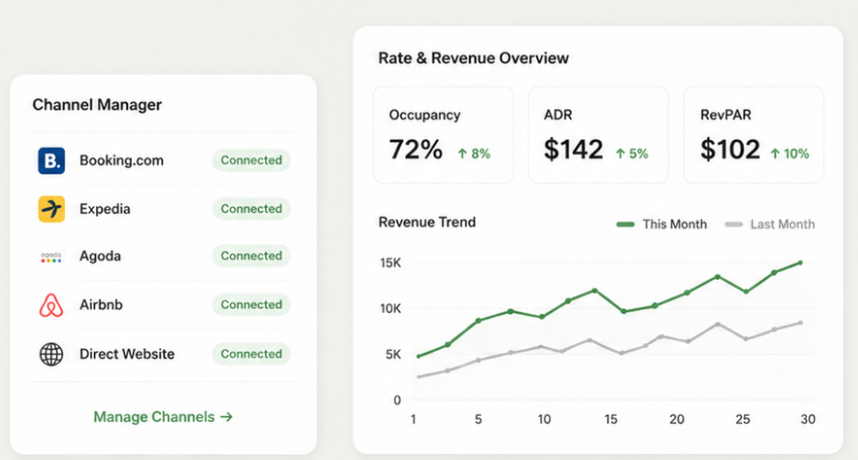Click the RevPAR up arrow indicator
The image size is (858, 460).
click(775, 154)
